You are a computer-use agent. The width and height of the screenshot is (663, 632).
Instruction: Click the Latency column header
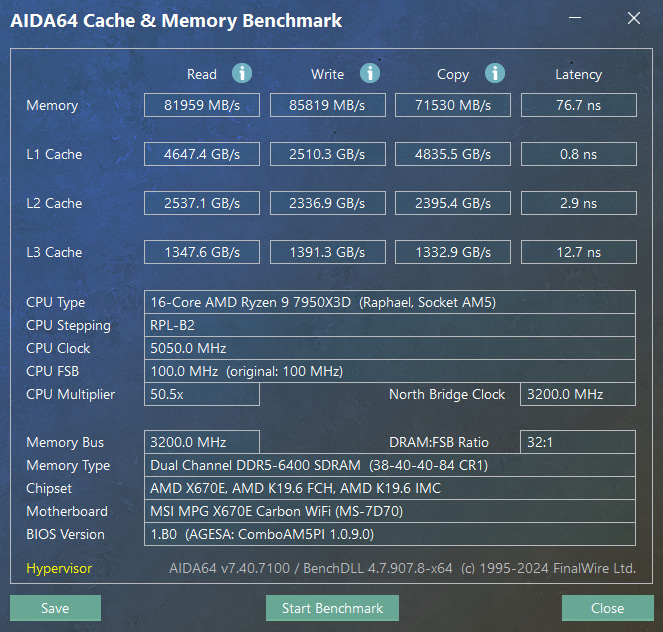(x=578, y=75)
